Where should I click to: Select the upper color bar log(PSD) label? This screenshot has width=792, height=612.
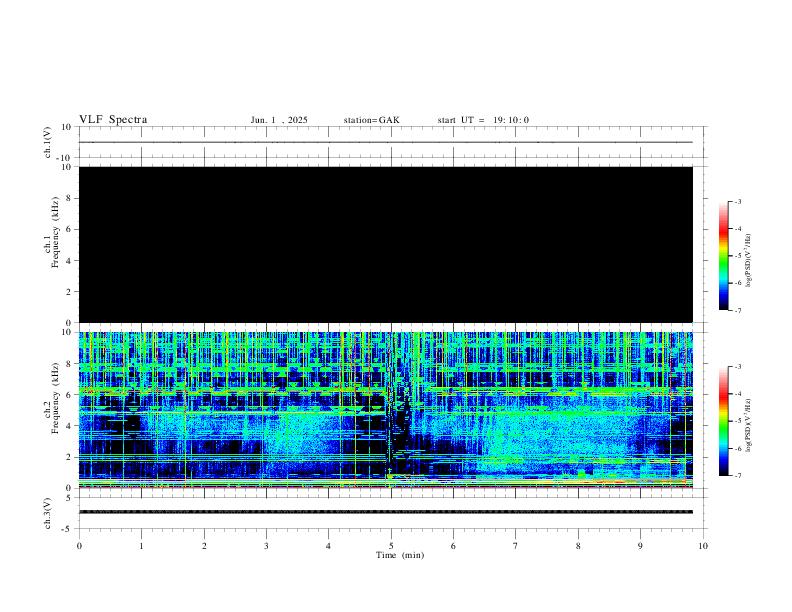coord(748,261)
